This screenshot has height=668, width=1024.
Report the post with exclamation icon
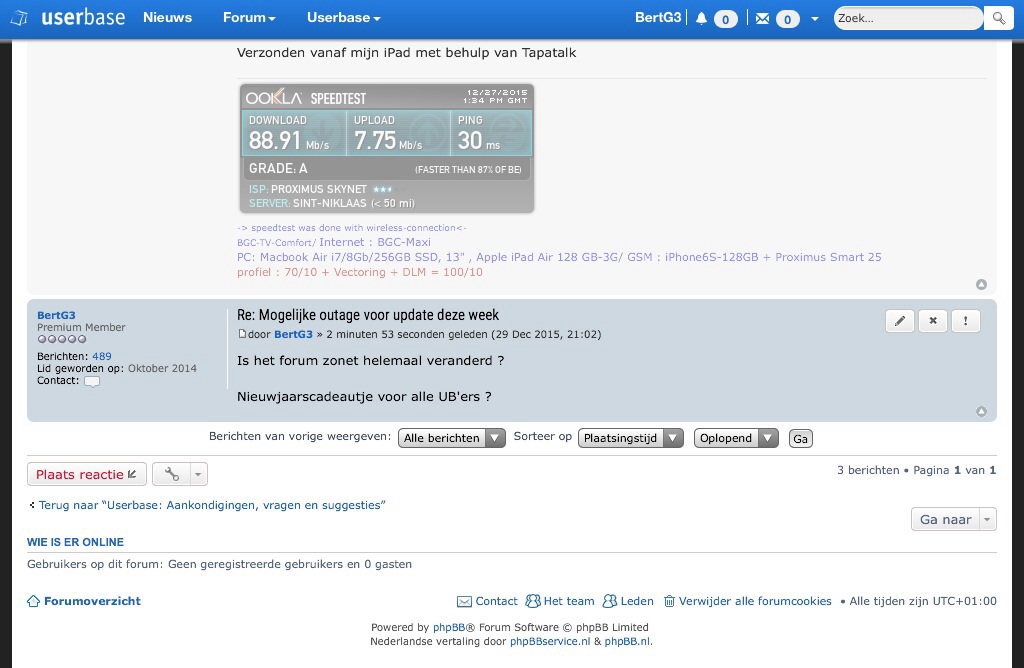coord(965,321)
